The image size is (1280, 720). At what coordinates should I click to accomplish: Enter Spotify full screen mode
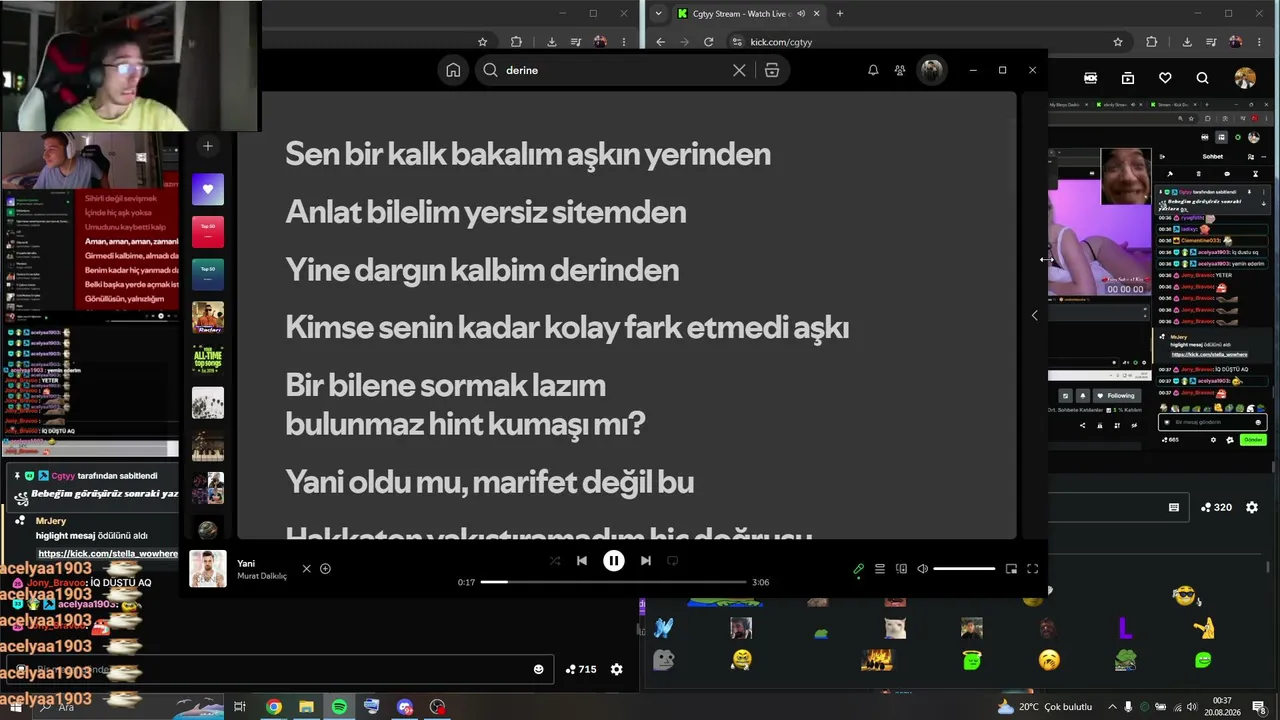click(1033, 569)
